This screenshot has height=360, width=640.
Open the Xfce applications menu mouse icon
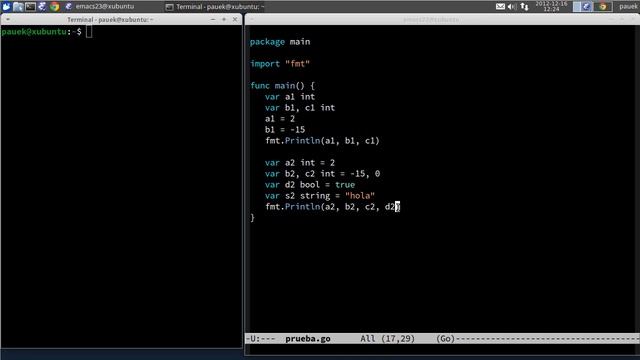coord(6,6)
